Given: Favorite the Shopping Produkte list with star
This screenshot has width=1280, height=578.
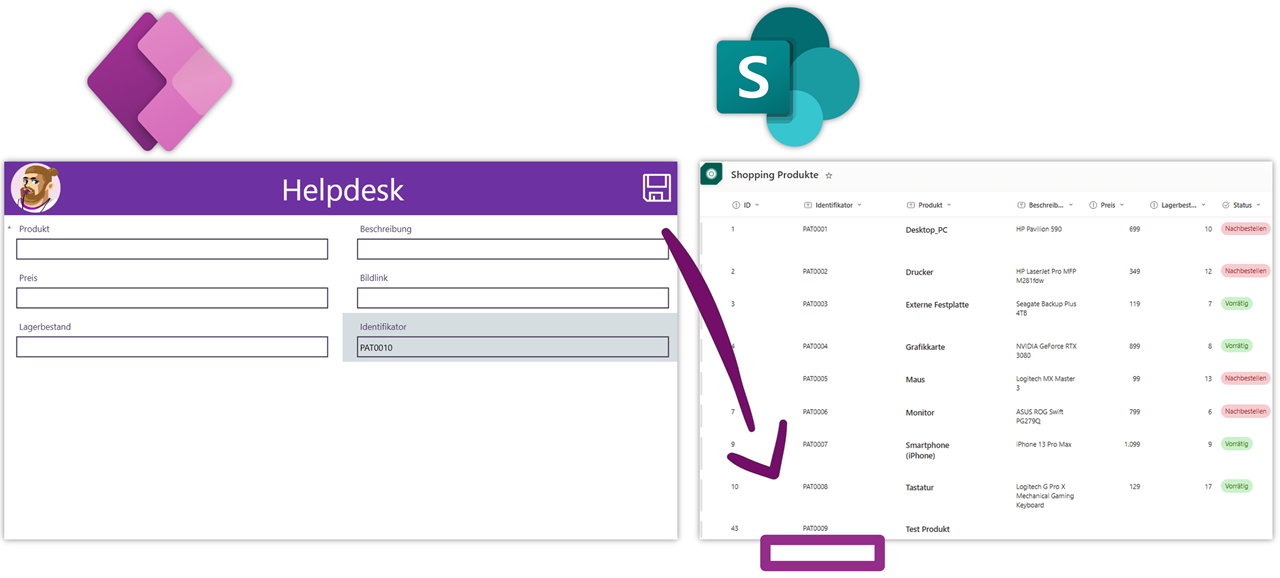Looking at the screenshot, I should [x=829, y=175].
